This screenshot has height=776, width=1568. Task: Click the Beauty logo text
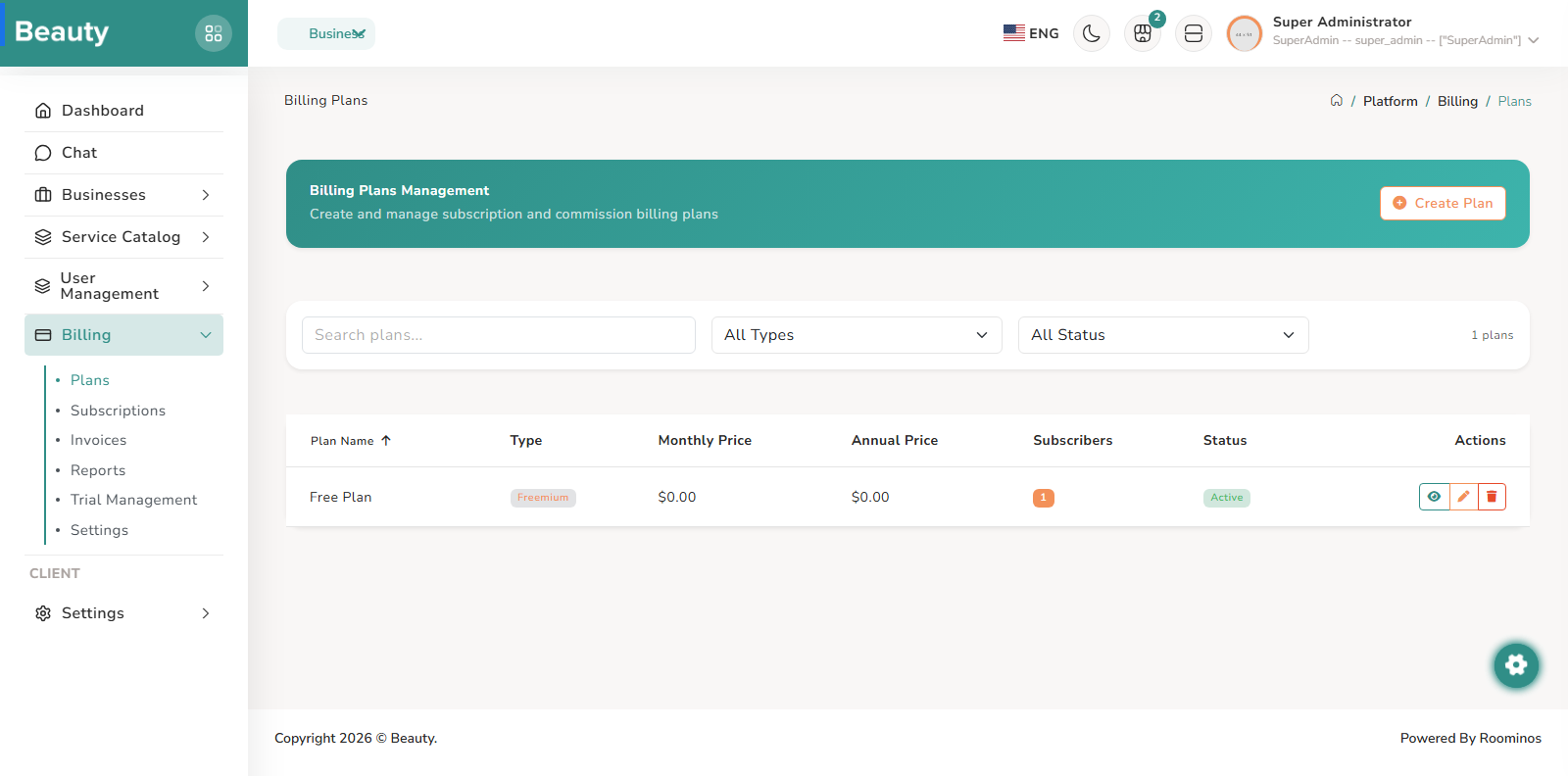pos(62,32)
